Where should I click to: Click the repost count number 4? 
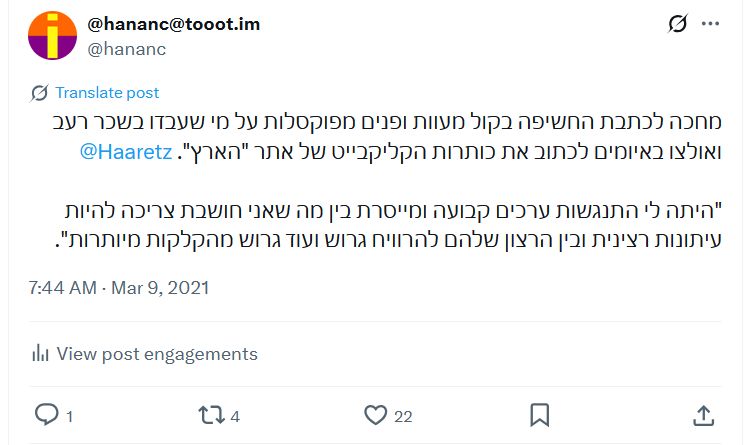tap(235, 415)
